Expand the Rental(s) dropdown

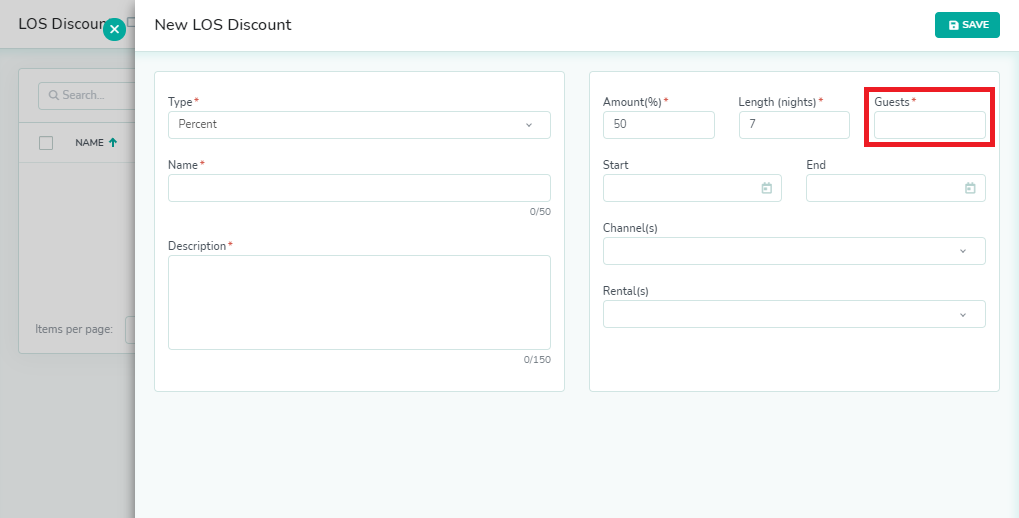(x=794, y=314)
